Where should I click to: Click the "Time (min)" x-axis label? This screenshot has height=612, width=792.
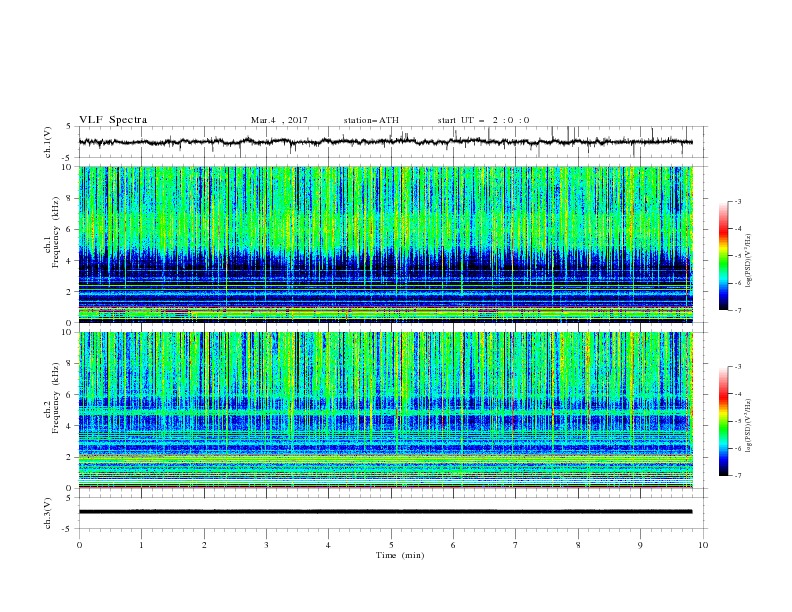click(x=400, y=555)
